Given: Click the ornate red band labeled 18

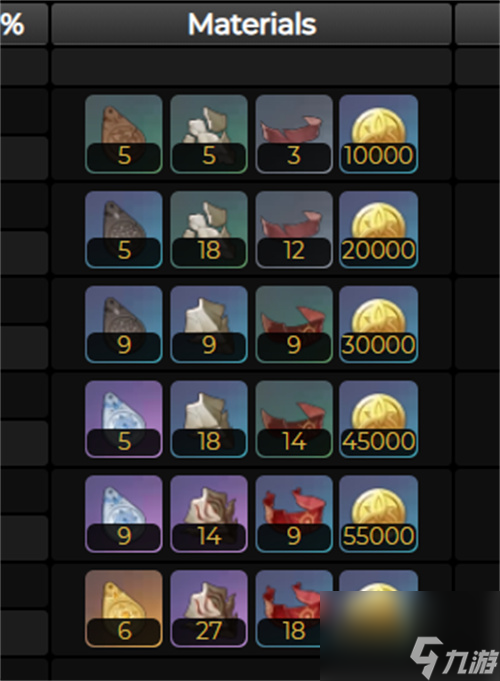Looking at the screenshot, I should (288, 609).
